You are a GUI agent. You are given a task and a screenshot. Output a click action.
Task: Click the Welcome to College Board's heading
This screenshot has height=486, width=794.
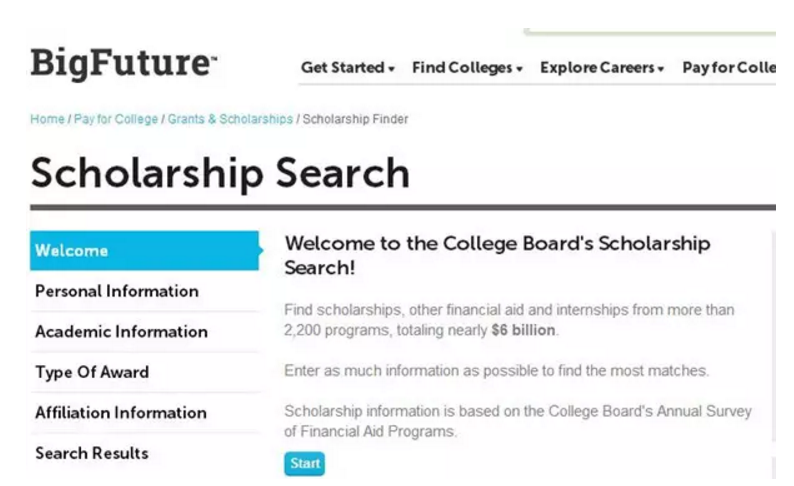tap(497, 255)
